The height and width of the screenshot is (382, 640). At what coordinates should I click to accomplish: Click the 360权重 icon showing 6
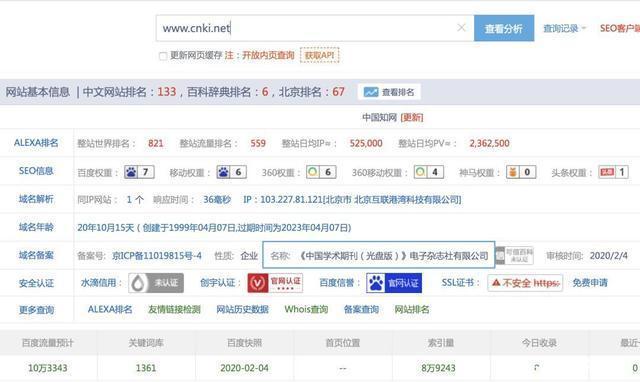coord(321,172)
